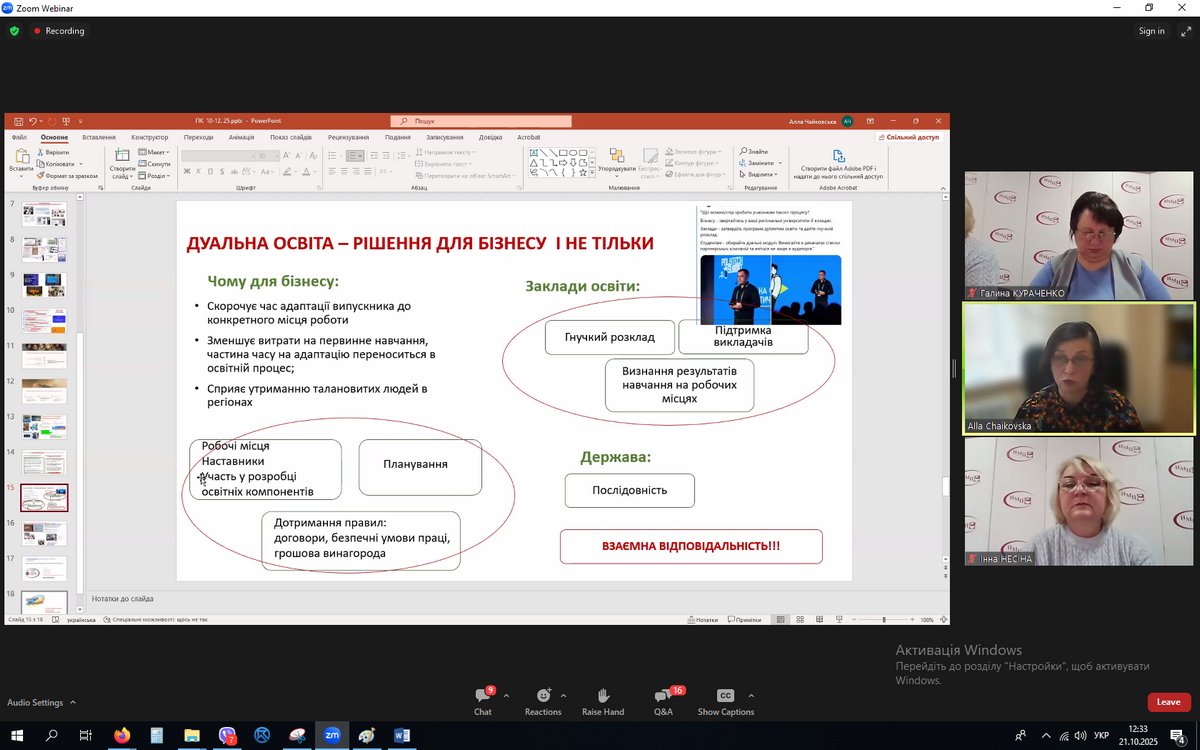Click the Firefox icon in the taskbar

(122, 735)
